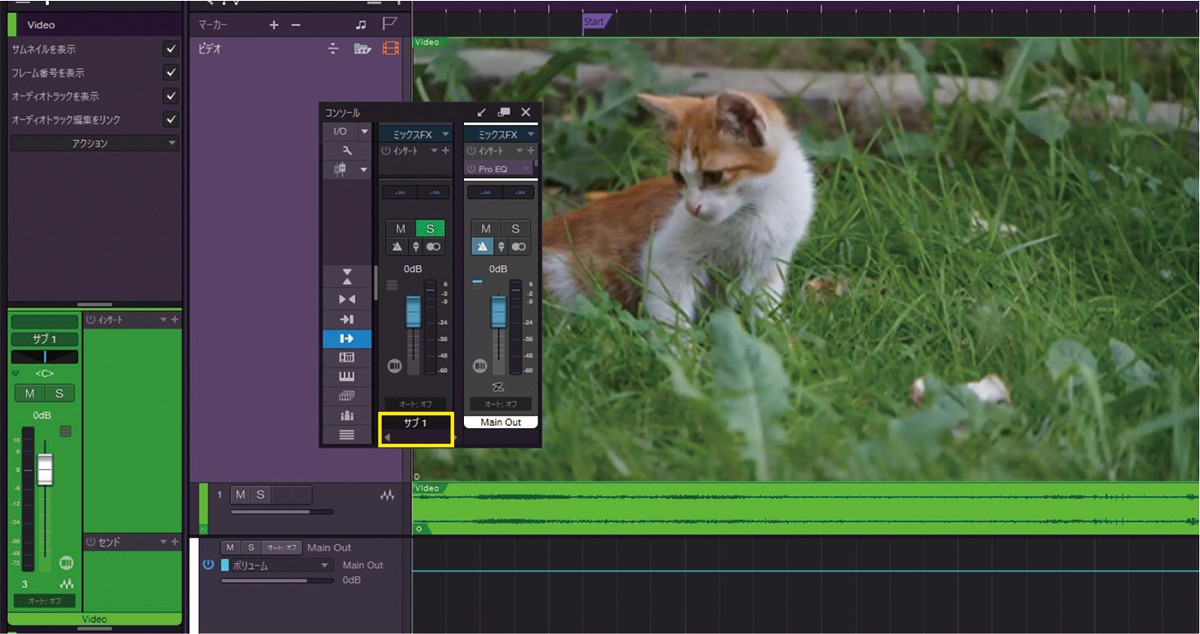The image size is (1200, 634).
Task: Expand the I/O dropdown arrow in console
Action: (364, 131)
